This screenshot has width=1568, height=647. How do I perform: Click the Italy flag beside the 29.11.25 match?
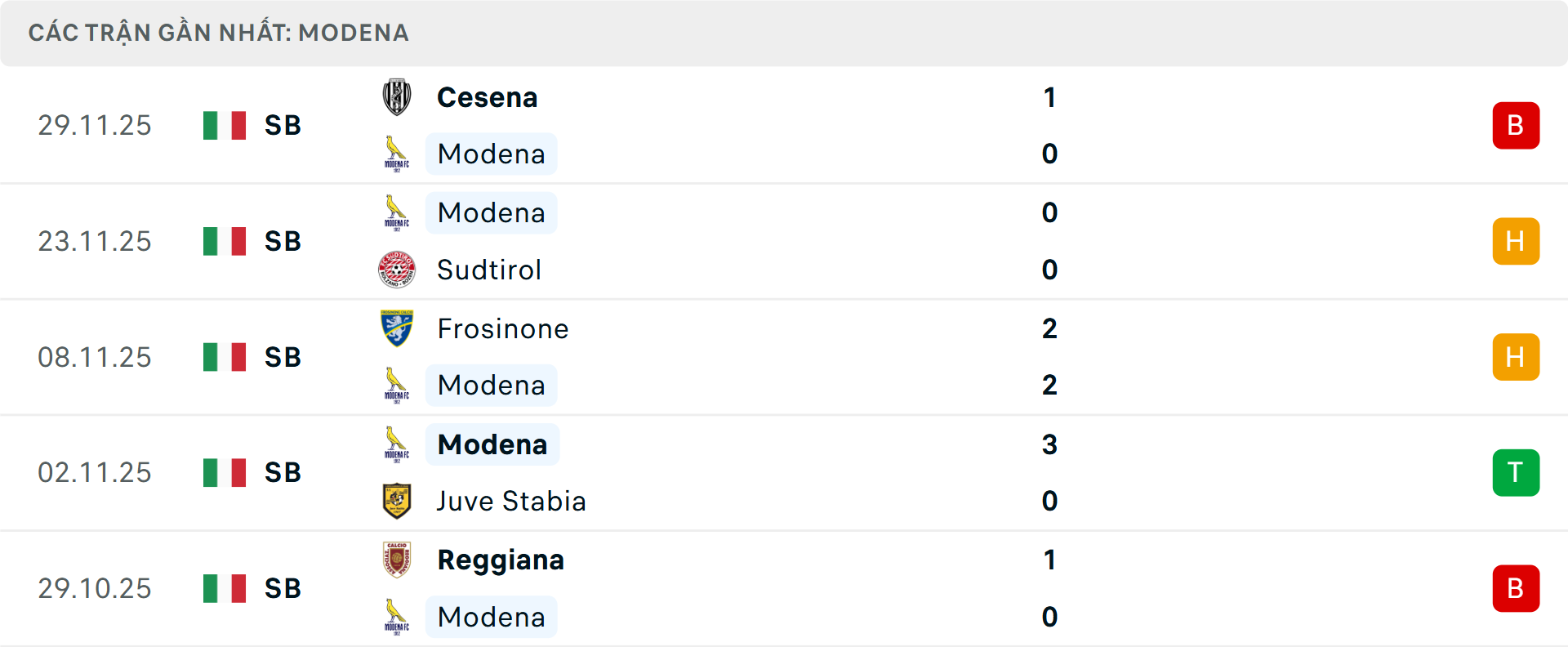[224, 125]
